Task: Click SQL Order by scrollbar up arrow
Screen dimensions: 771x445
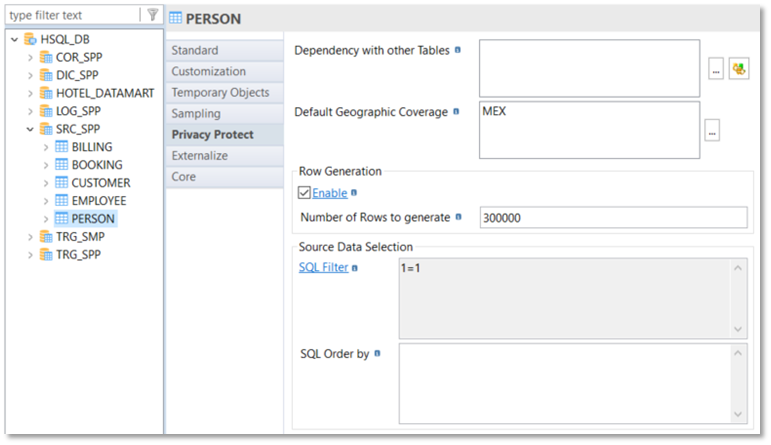Action: tap(738, 353)
